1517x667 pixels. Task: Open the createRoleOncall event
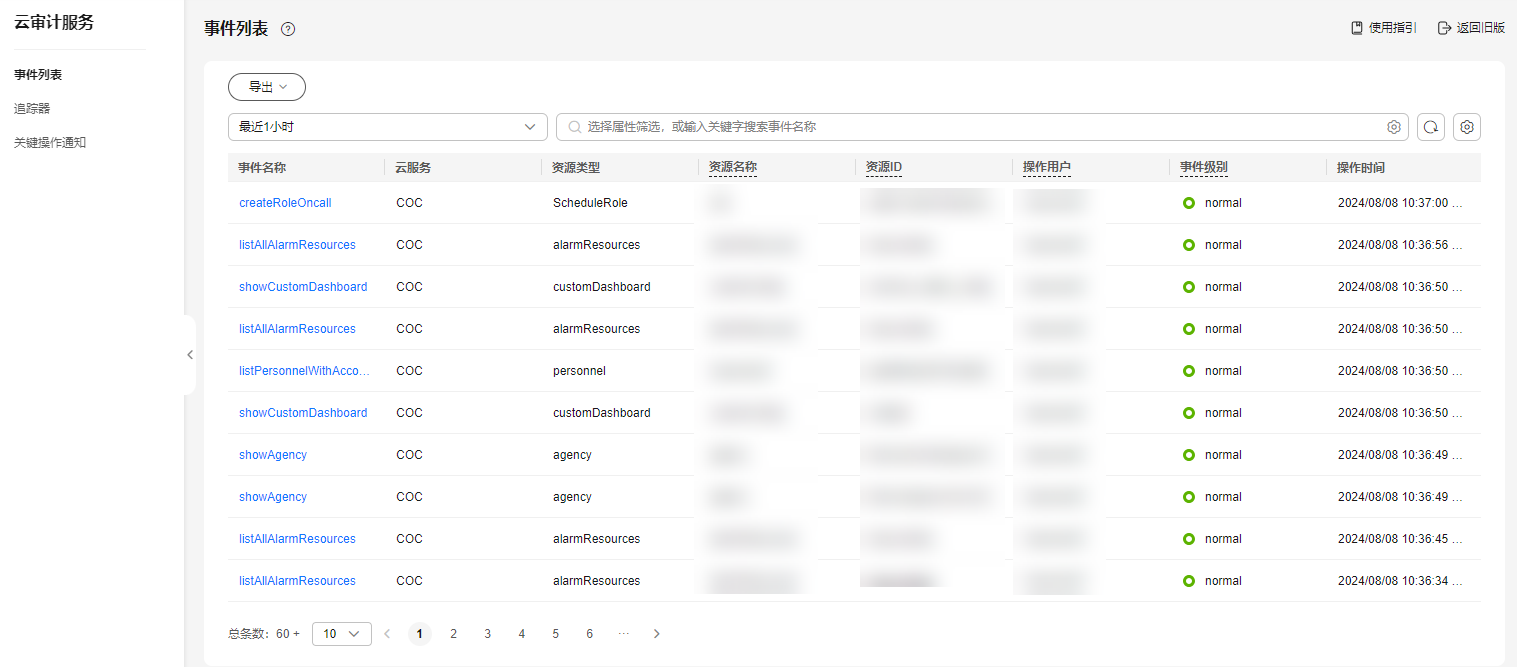[x=285, y=203]
